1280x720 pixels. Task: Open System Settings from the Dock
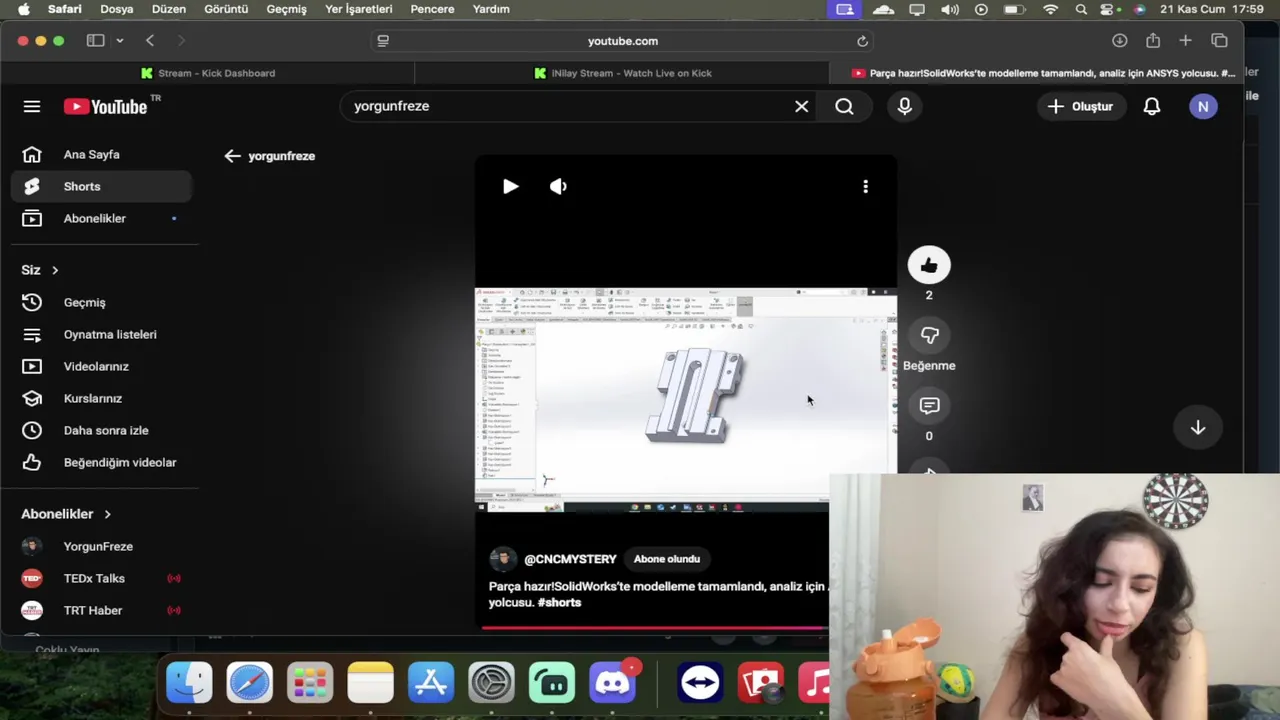[x=491, y=683]
